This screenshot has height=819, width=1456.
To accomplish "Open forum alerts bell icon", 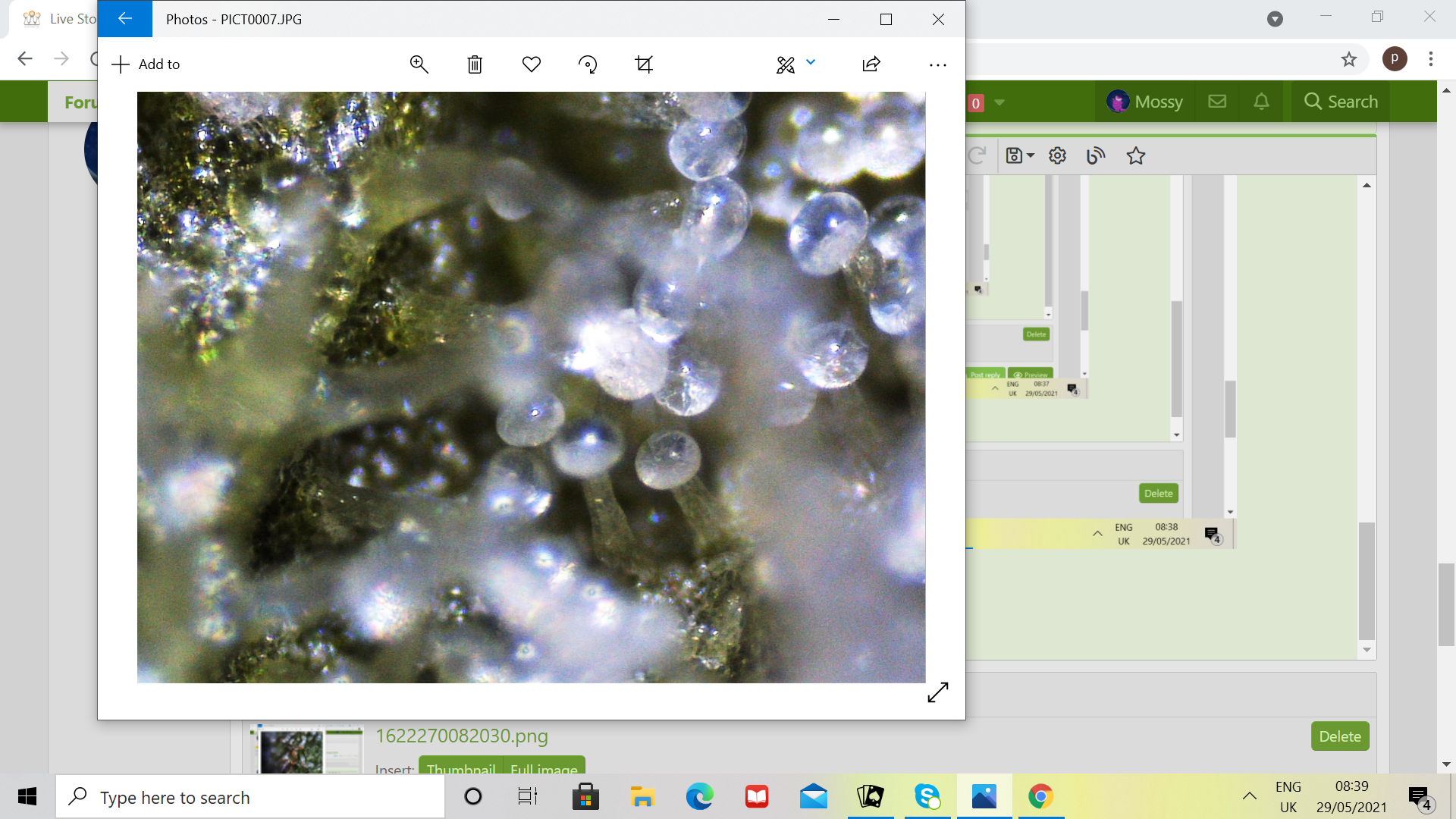I will [1261, 102].
